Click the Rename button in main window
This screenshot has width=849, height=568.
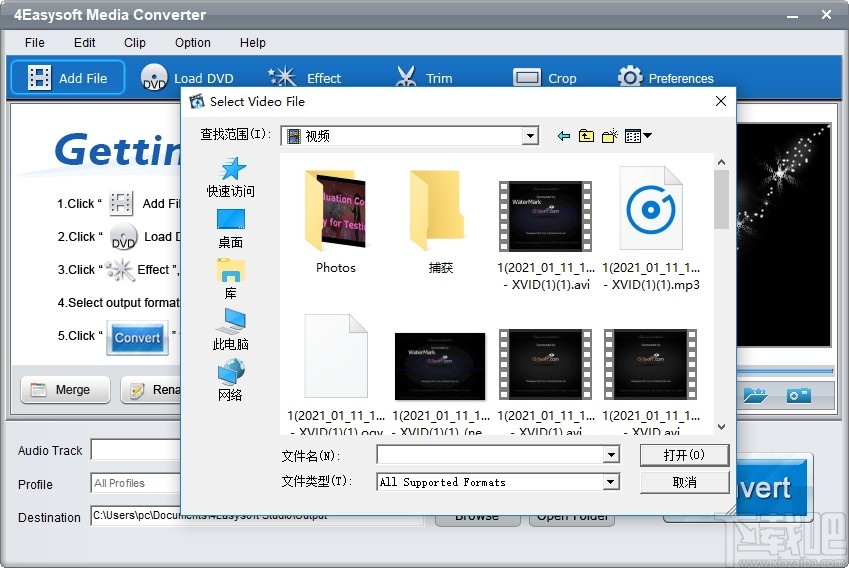[151, 390]
